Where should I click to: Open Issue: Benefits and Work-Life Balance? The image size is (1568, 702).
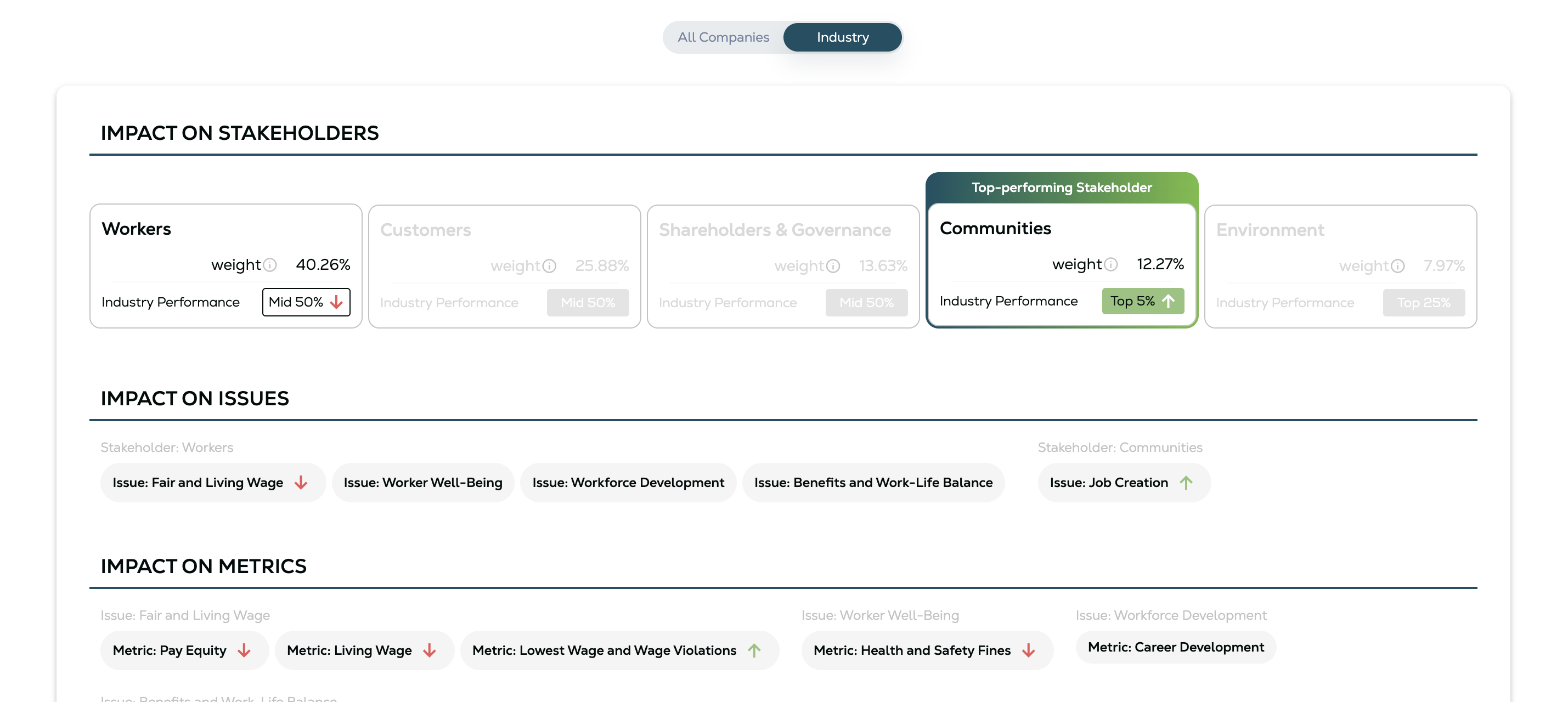pos(873,483)
